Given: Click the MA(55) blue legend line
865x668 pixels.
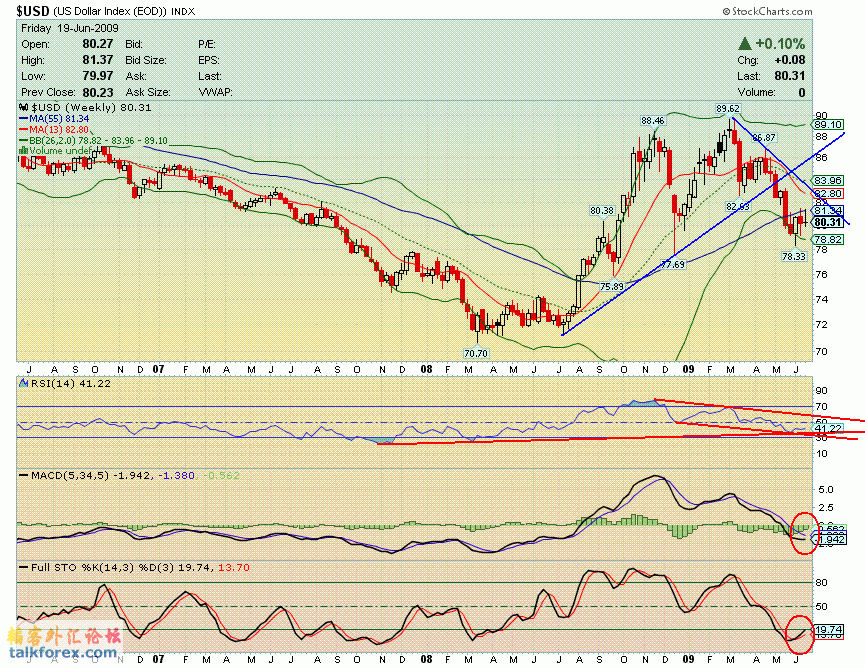Looking at the screenshot, I should point(24,119).
